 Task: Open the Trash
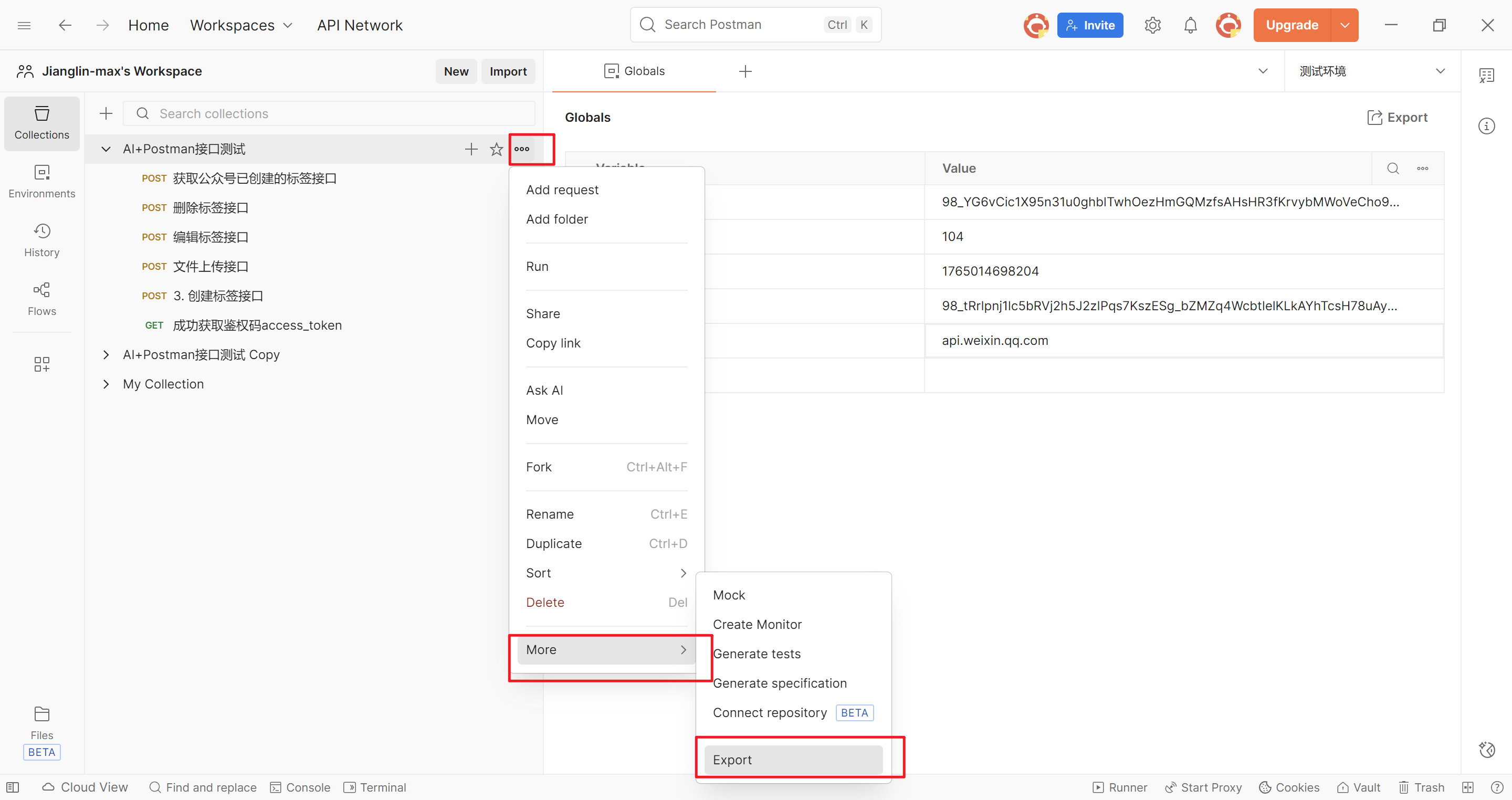[1421, 788]
